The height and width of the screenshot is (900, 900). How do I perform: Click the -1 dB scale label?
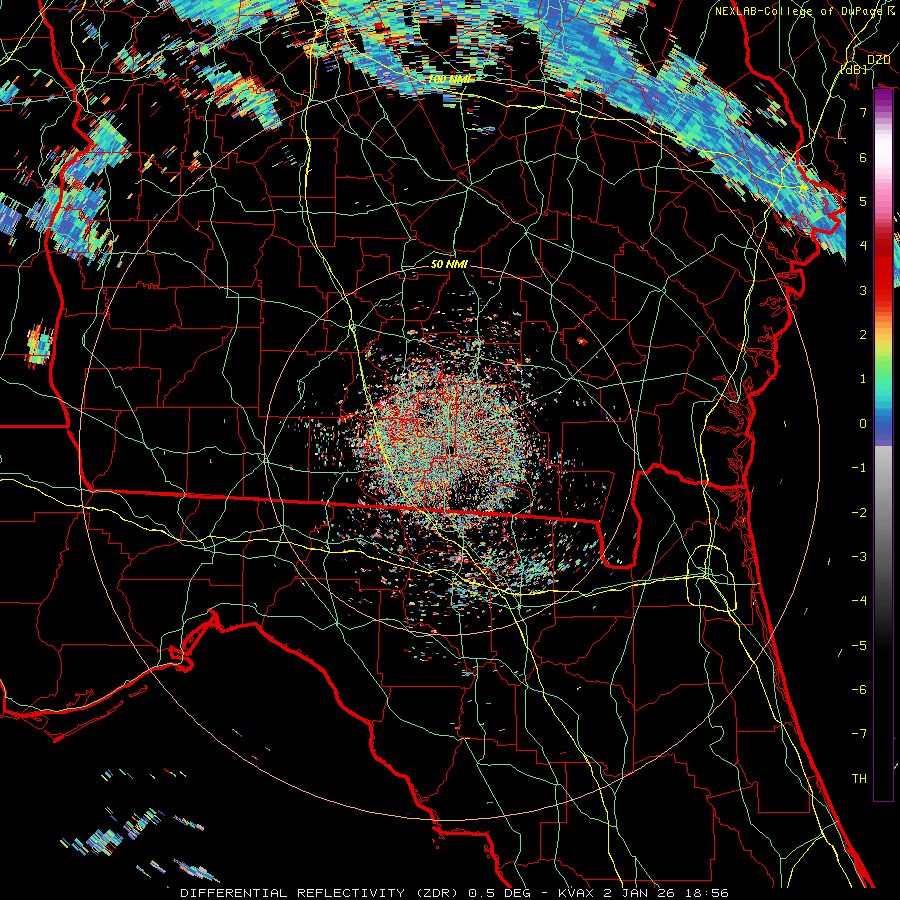pos(859,468)
